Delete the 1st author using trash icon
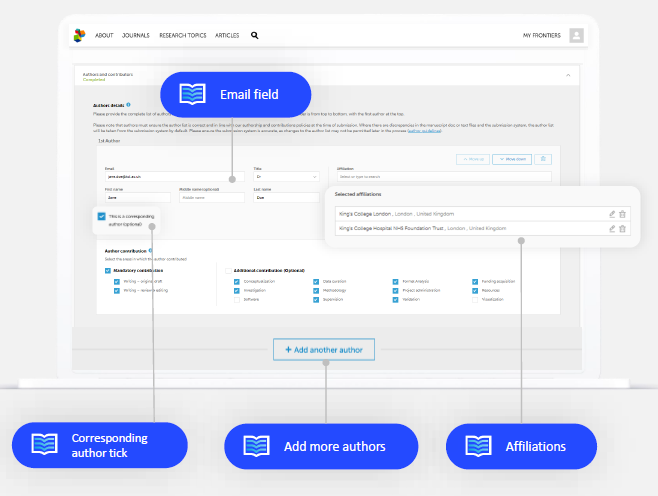Screen dimensions: 658x496 pyautogui.click(x=543, y=159)
